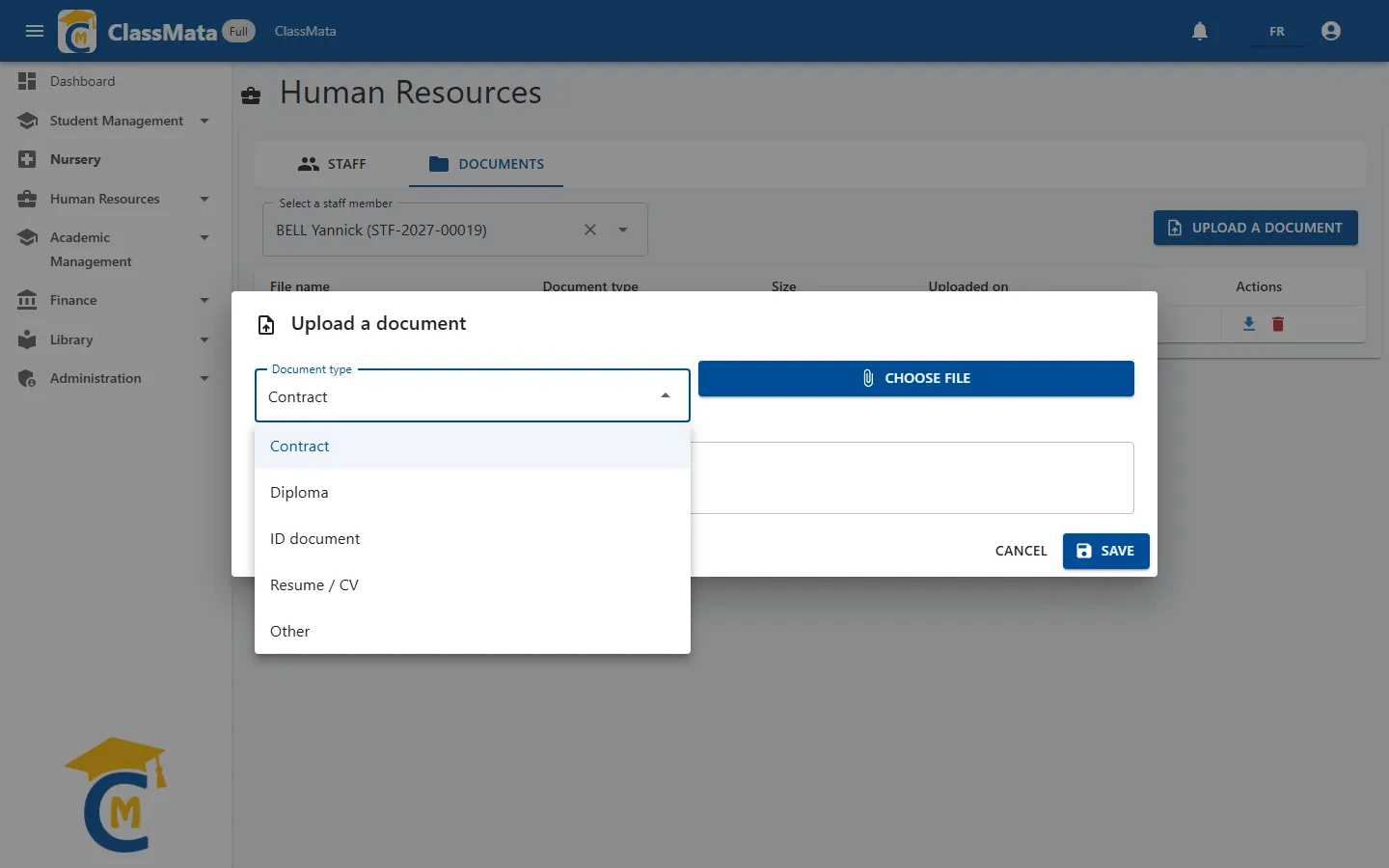Click the Administration shield icon
Screen dimensions: 1389x868
point(27,378)
